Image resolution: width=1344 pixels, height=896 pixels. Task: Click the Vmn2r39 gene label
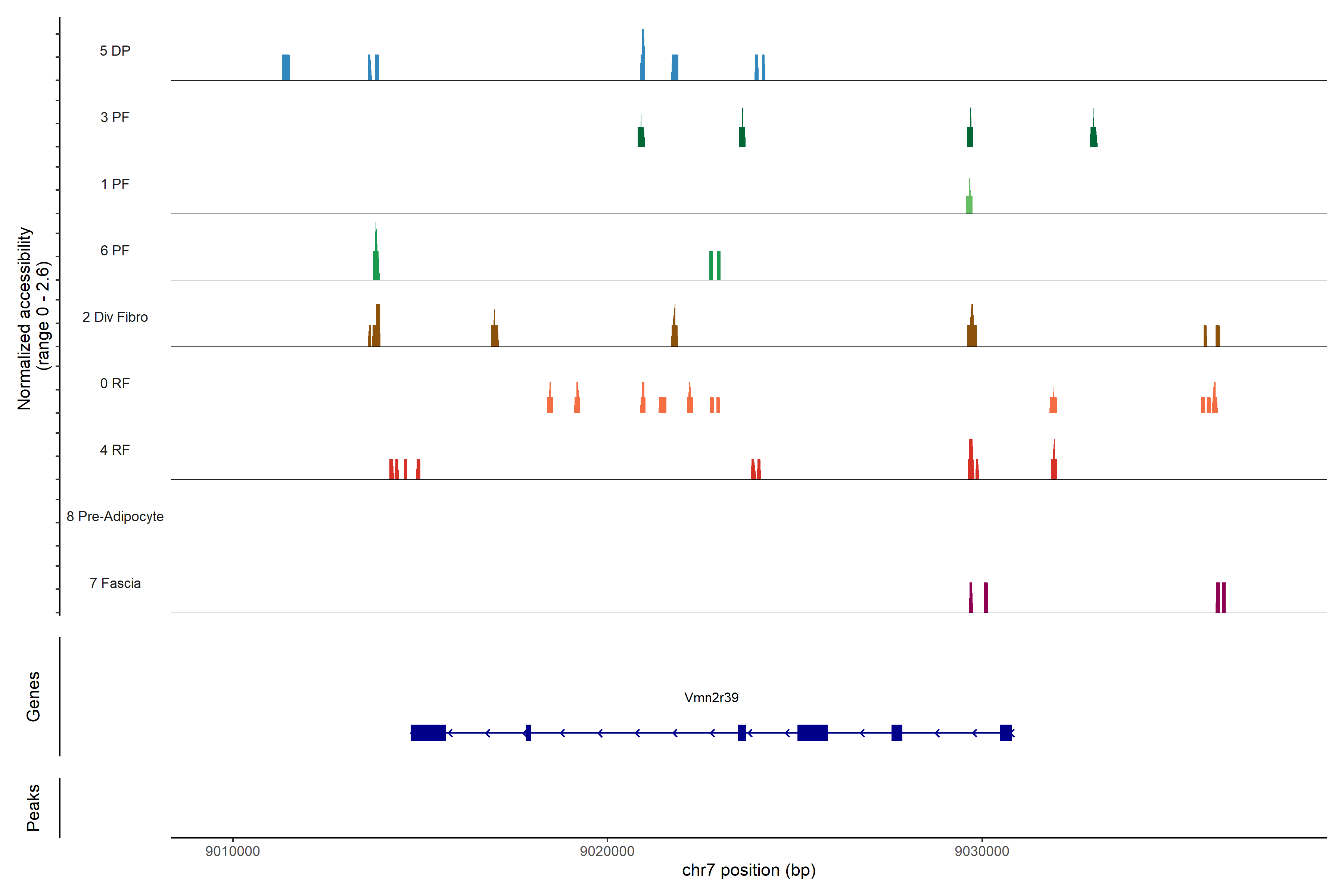[x=711, y=697]
